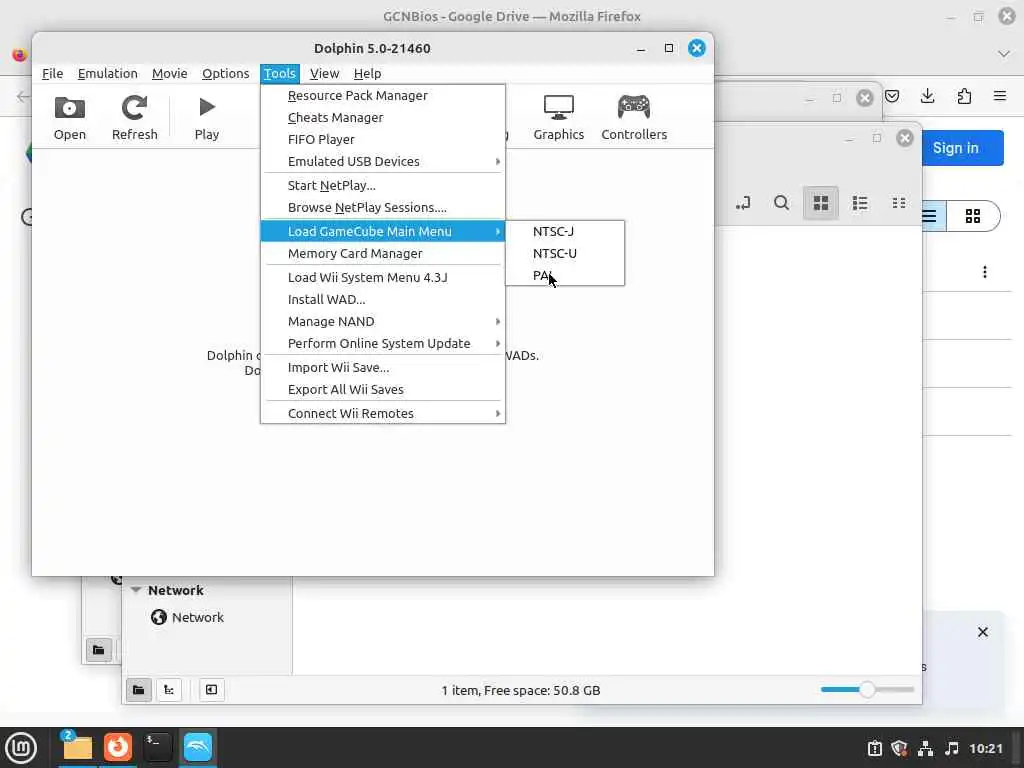
Task: Click file manager search icon
Action: [x=781, y=203]
